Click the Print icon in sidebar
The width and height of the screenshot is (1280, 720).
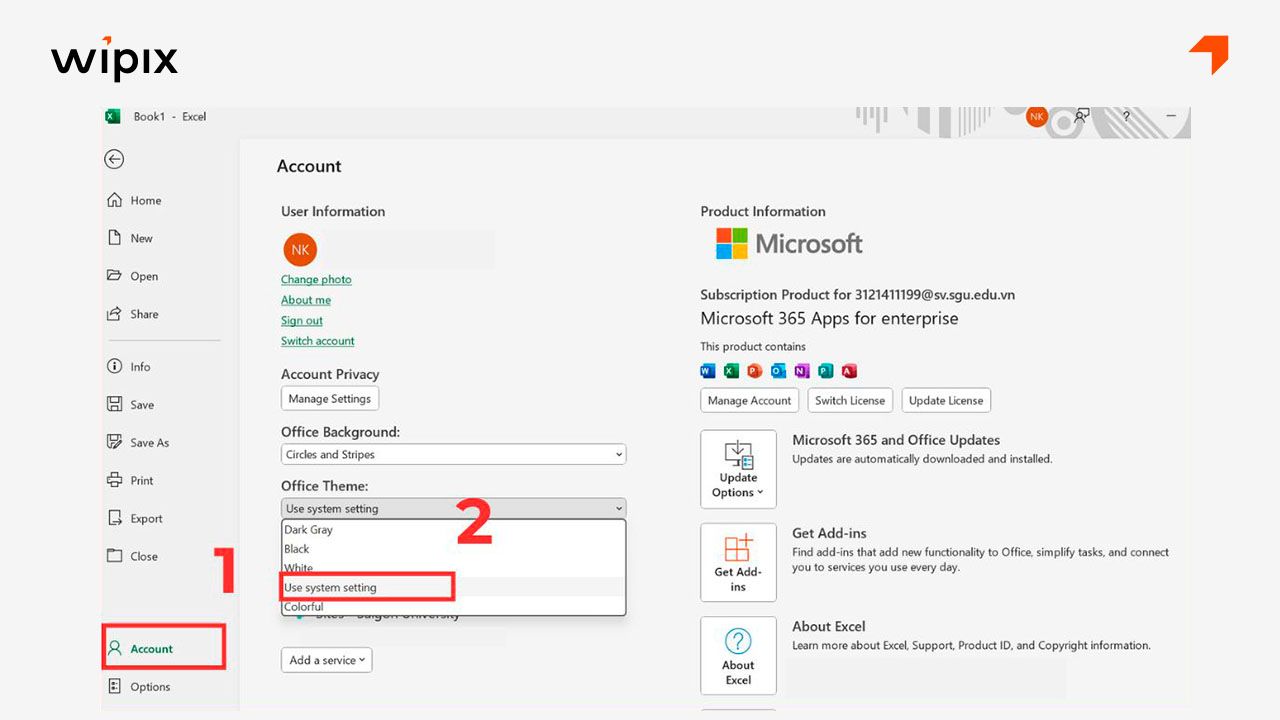115,481
